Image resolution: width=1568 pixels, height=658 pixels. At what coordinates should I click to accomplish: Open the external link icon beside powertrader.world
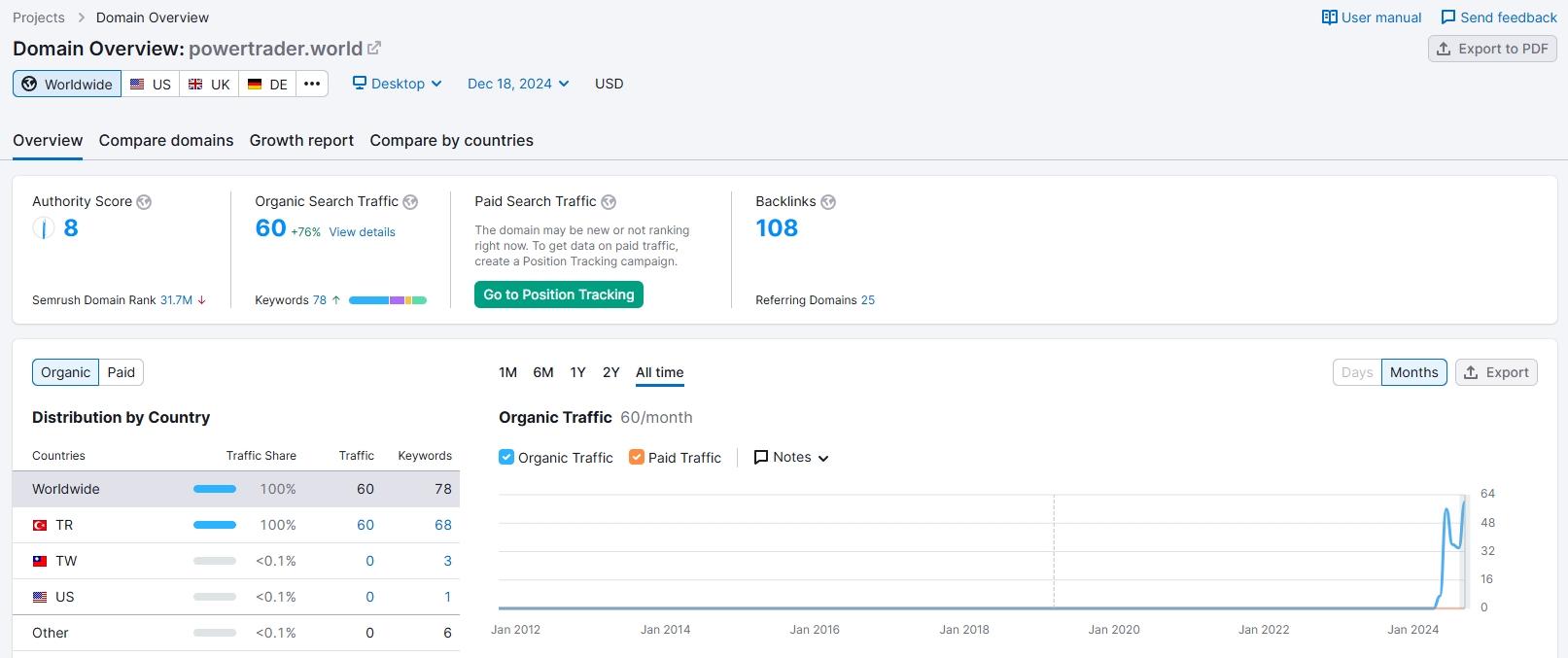click(374, 48)
